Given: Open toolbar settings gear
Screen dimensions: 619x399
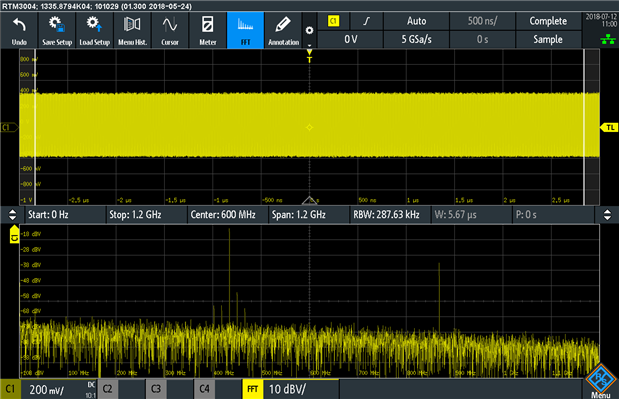Looking at the screenshot, I should (310, 30).
